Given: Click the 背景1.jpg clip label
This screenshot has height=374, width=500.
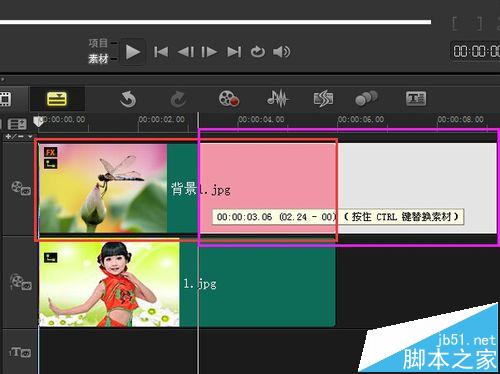Looking at the screenshot, I should [x=201, y=189].
